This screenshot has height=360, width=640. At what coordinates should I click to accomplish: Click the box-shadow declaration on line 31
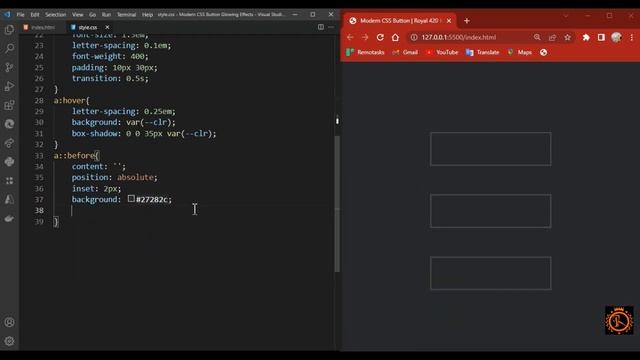144,133
